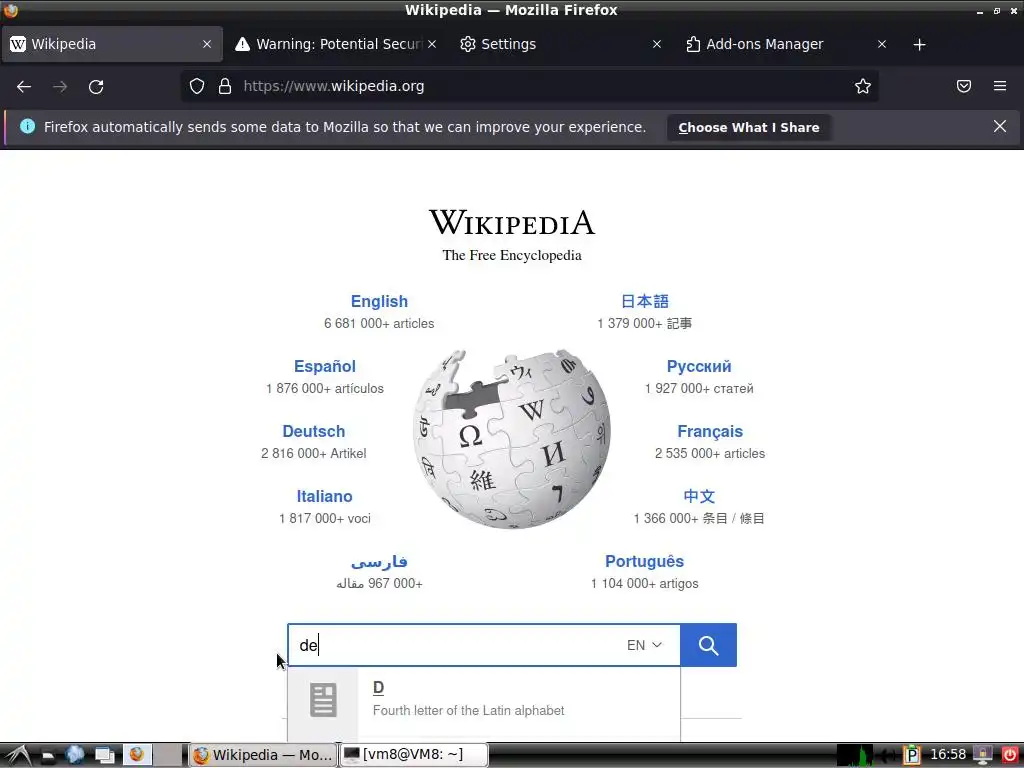
Task: Open the Italiano Wikipedia link
Action: coord(325,496)
